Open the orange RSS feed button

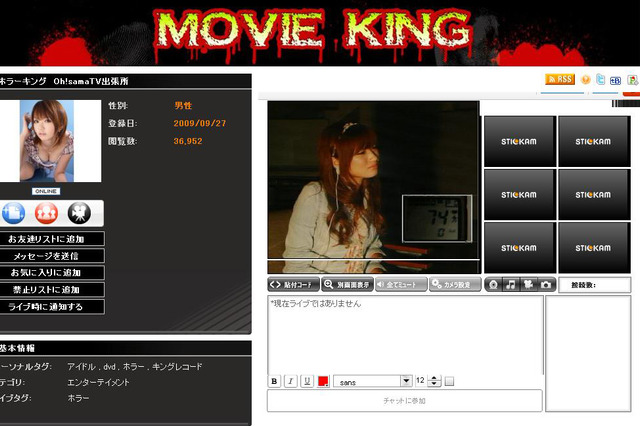(560, 79)
